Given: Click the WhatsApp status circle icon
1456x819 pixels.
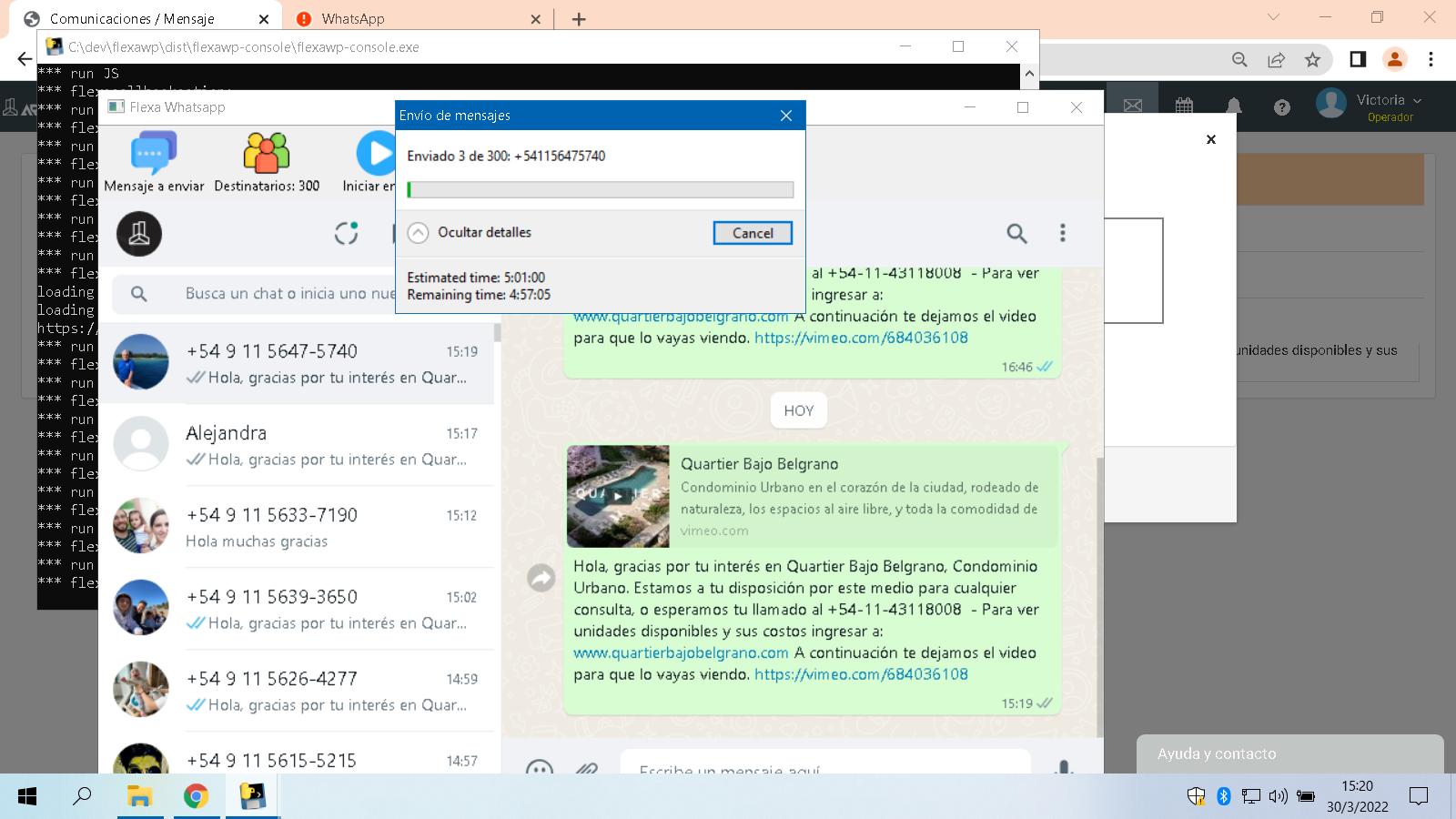Looking at the screenshot, I should [x=346, y=233].
